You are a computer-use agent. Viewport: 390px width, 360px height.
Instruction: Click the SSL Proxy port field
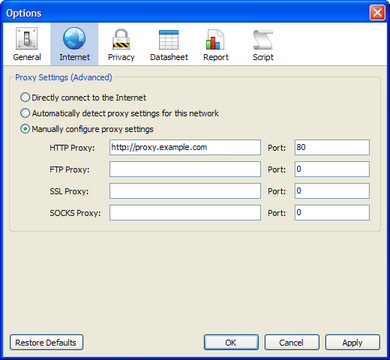[x=332, y=191]
